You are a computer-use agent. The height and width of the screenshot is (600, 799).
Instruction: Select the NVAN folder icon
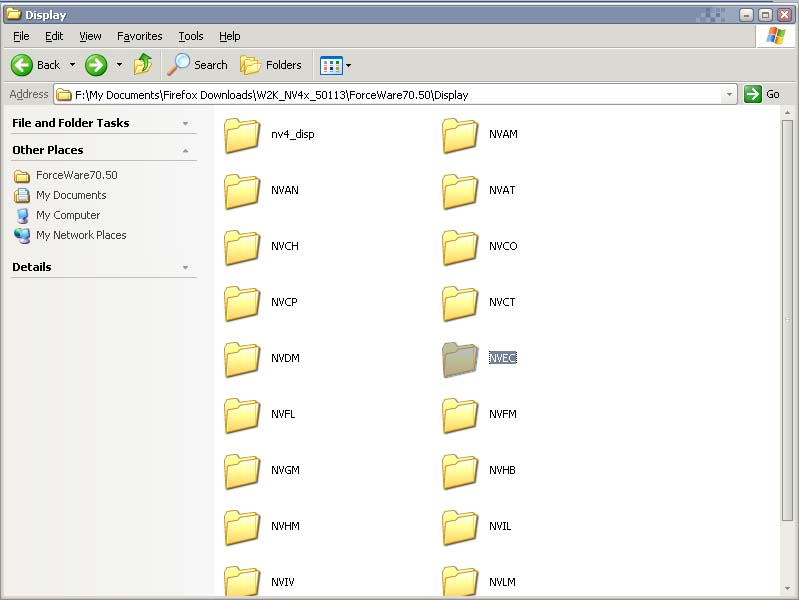[242, 191]
